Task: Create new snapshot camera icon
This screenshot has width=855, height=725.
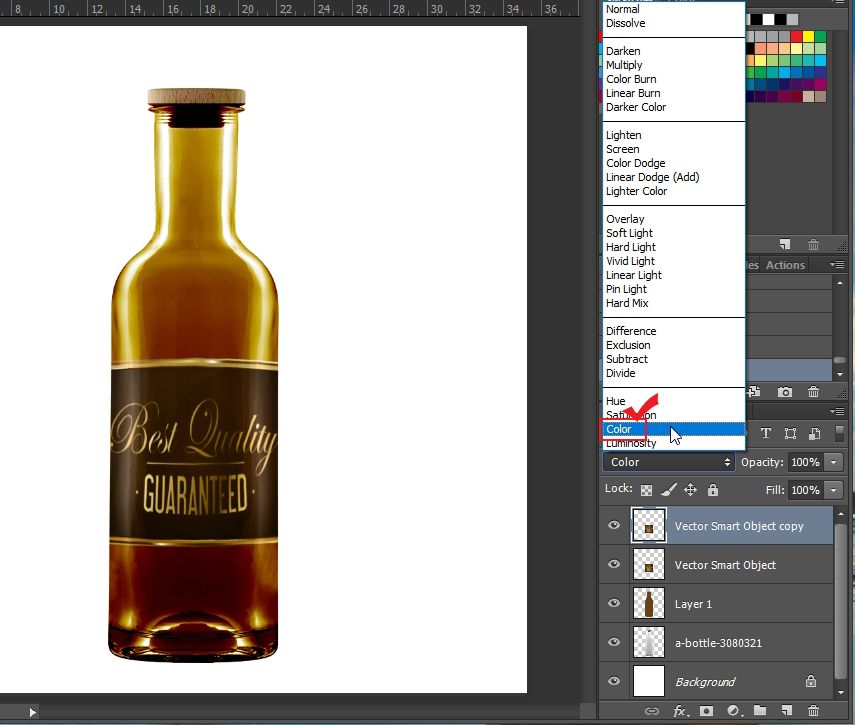Action: (x=785, y=392)
